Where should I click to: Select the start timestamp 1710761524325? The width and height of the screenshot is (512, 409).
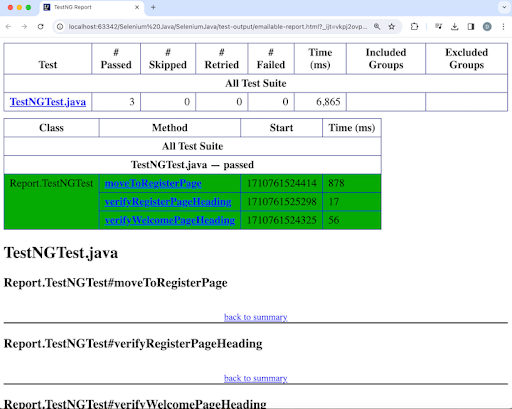click(281, 220)
